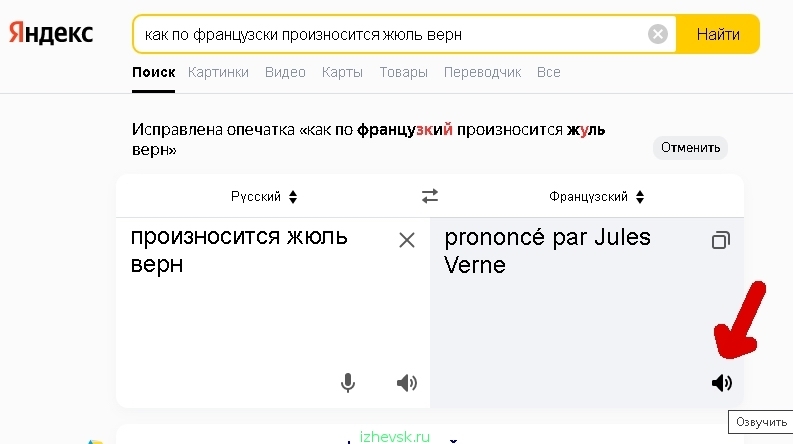The width and height of the screenshot is (793, 444).
Task: Copy the French translation to clipboard
Action: [x=721, y=240]
